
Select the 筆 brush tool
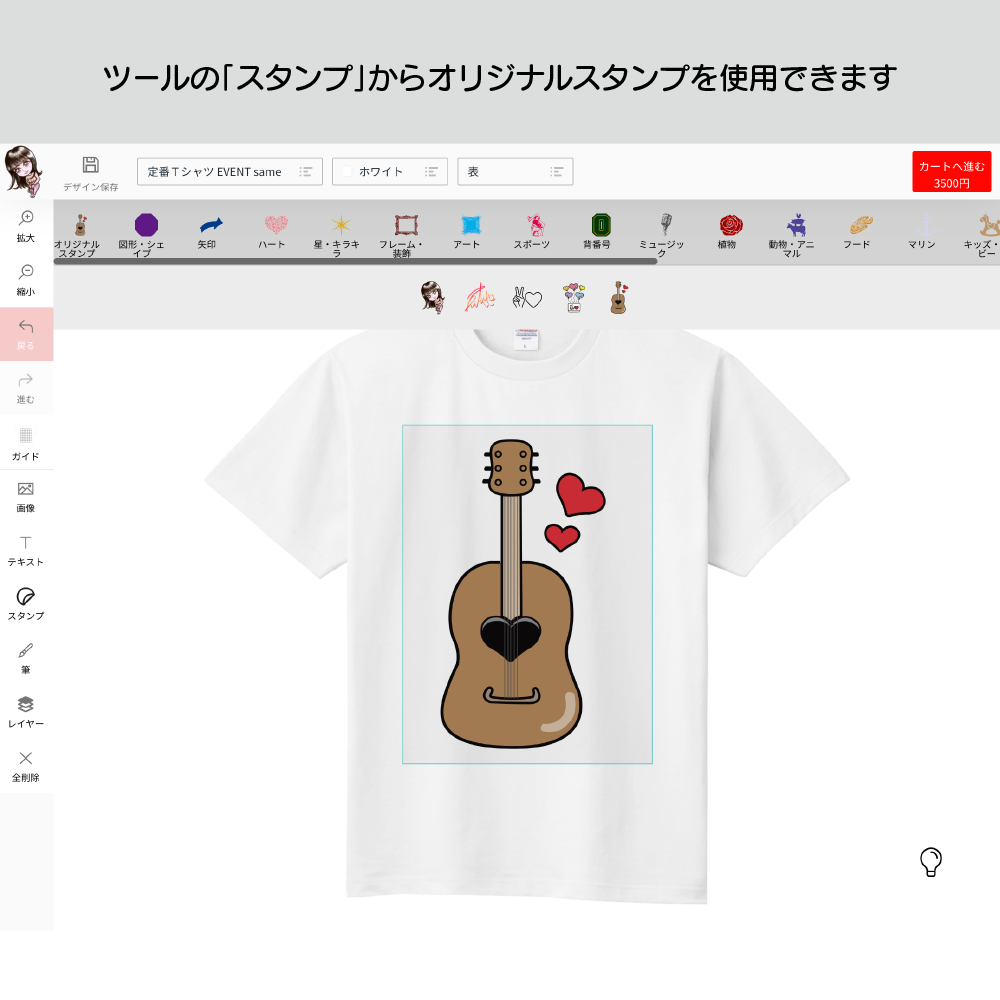point(26,657)
